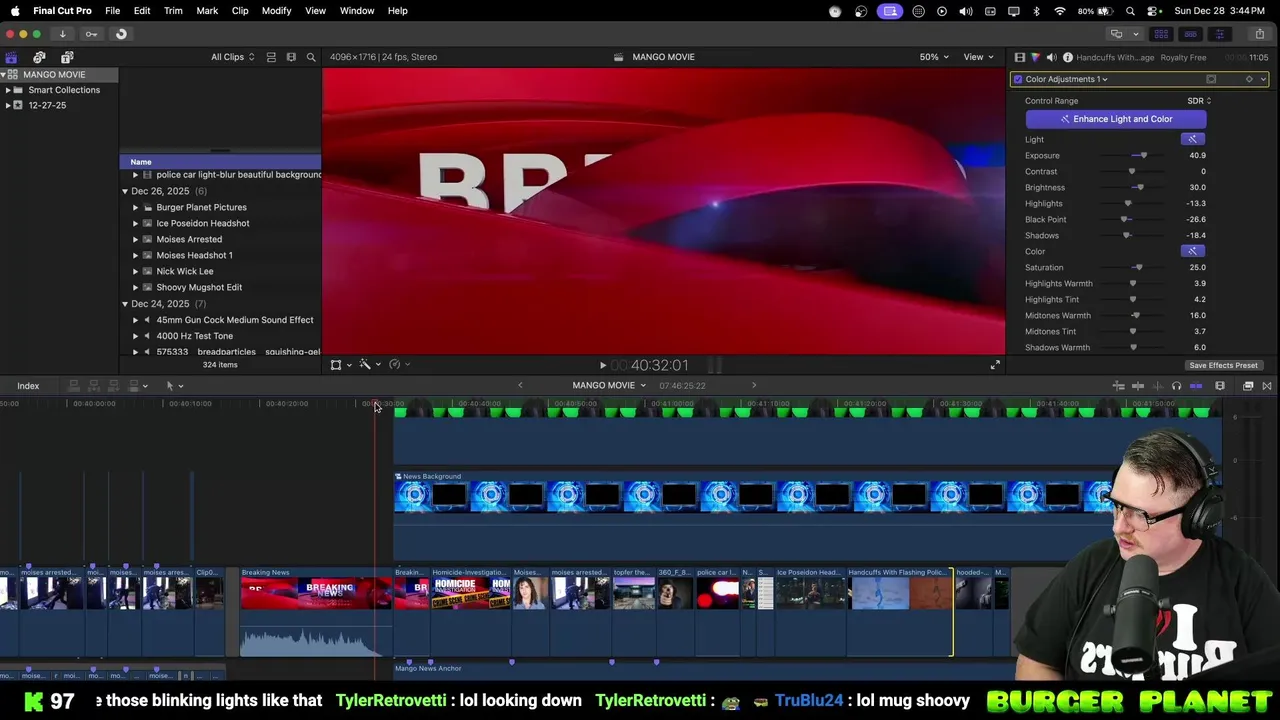Click the Share export icon

pos(1259,34)
